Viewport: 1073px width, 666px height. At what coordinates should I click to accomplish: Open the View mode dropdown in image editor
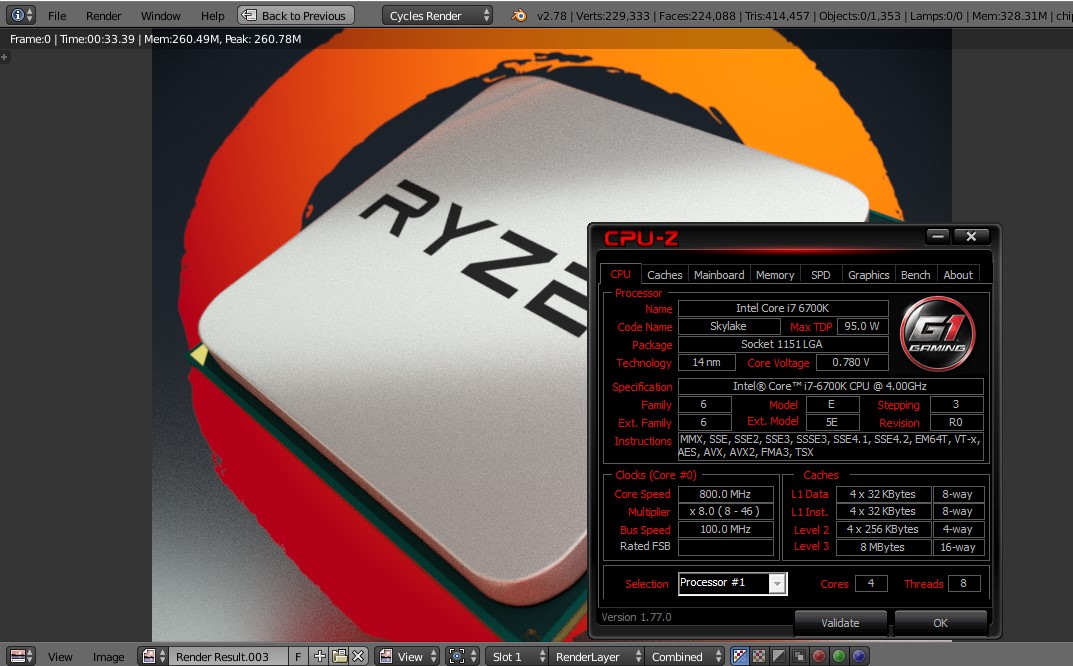[x=409, y=656]
